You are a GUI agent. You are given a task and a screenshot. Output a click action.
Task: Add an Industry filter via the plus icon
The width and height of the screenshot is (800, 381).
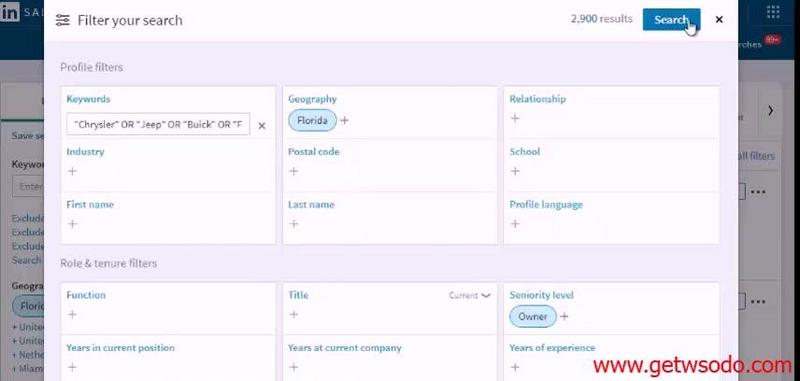72,171
